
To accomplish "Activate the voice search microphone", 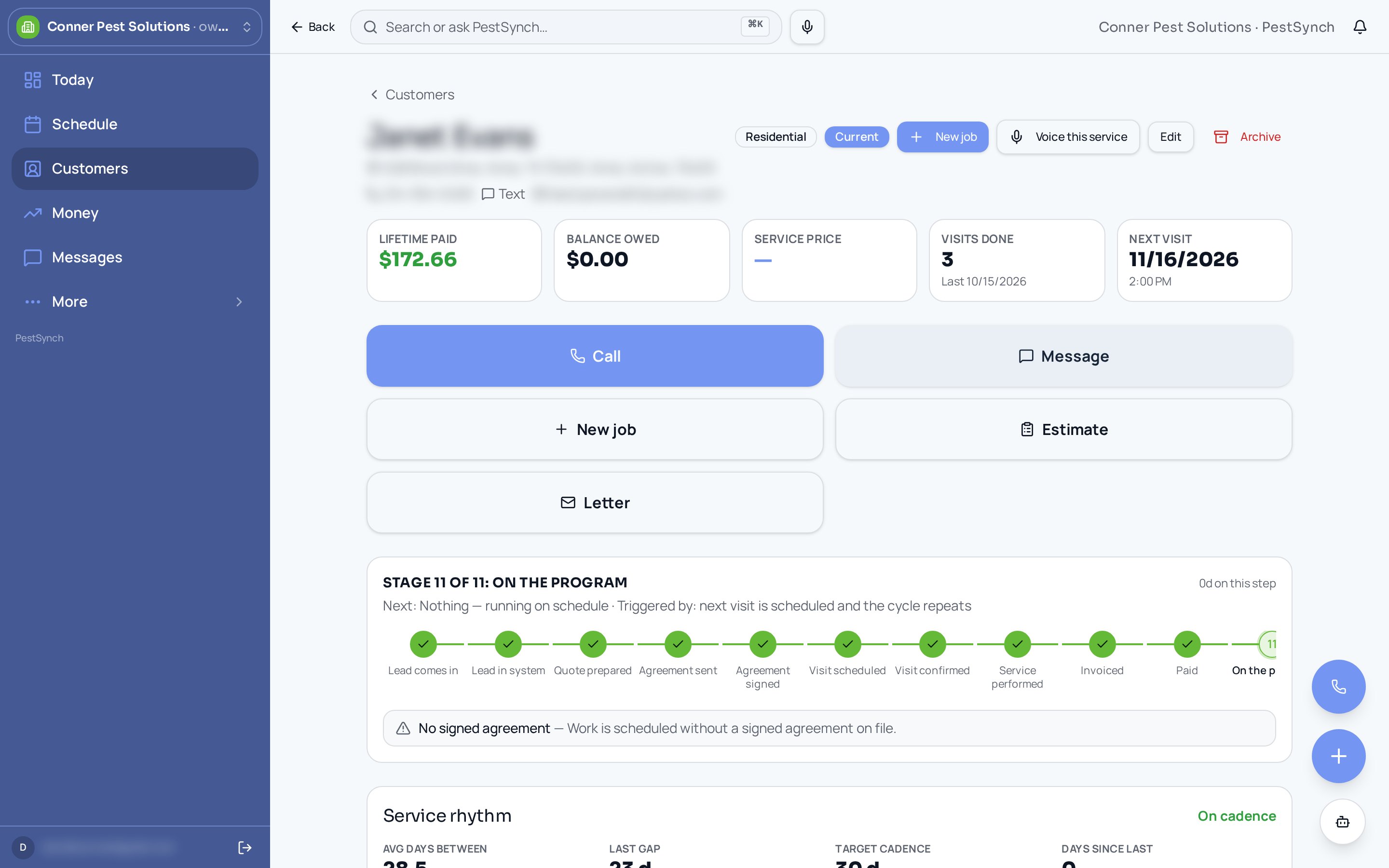I will point(807,27).
